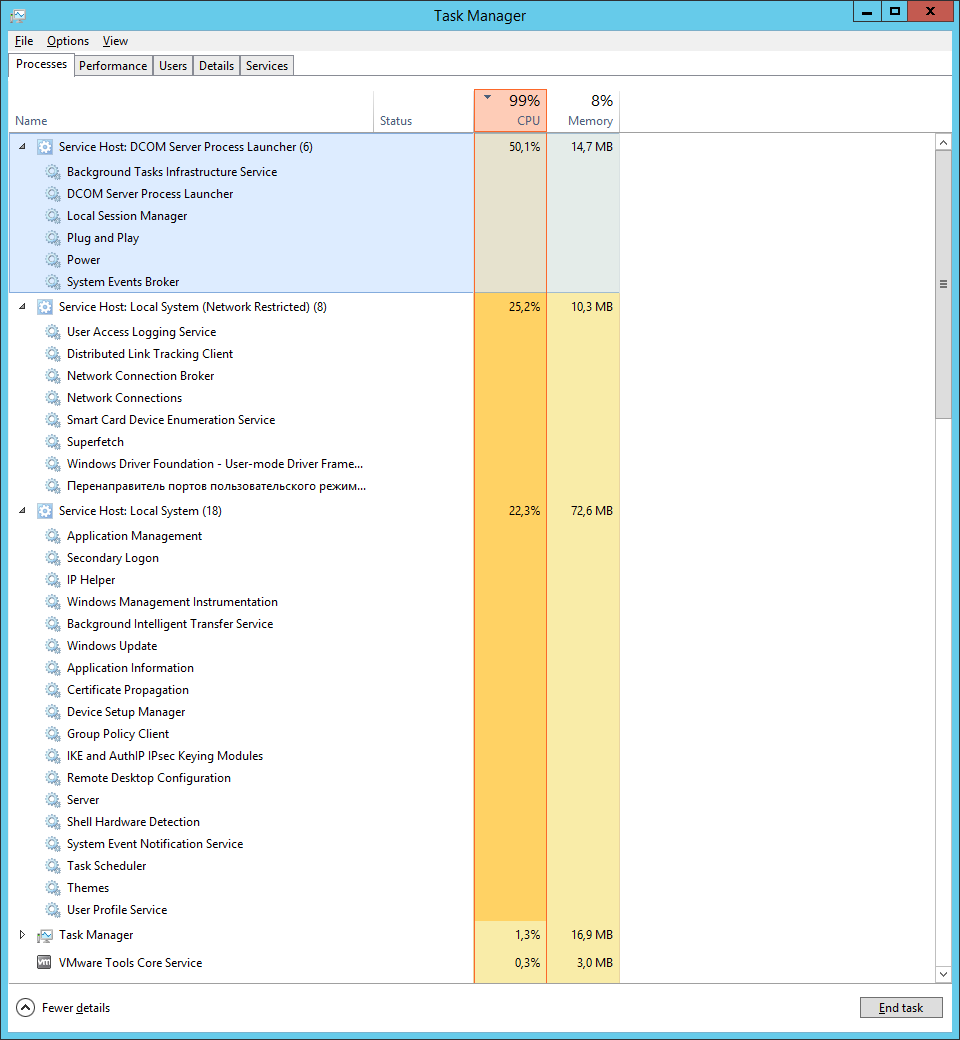Click gear icon beside Certificate Propagation
The height and width of the screenshot is (1040, 960).
(53, 690)
